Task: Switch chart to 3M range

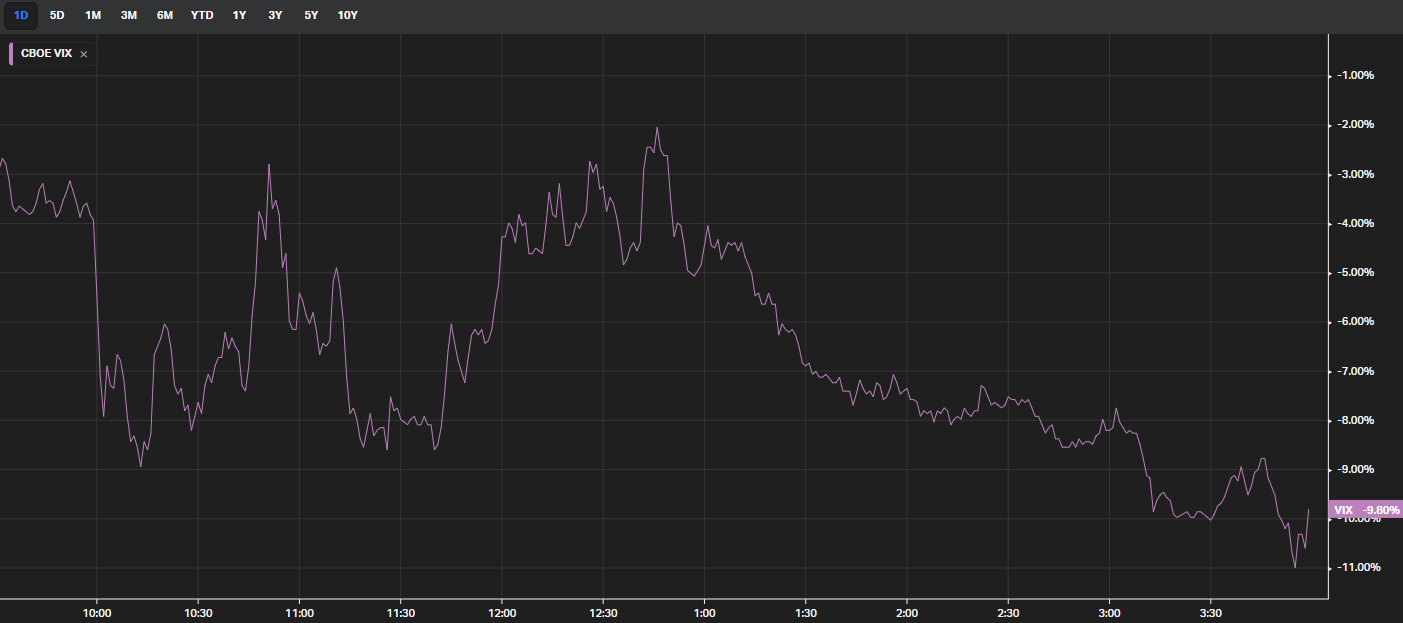Action: coord(129,15)
